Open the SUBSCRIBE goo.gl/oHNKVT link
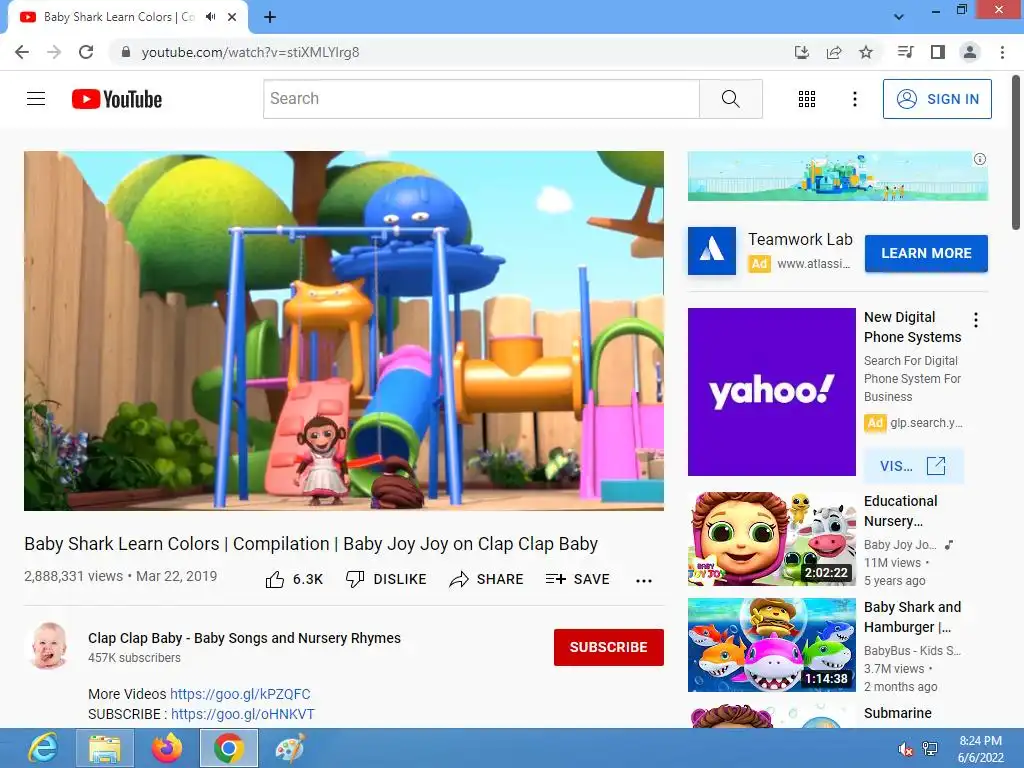This screenshot has height=768, width=1024. [x=243, y=714]
